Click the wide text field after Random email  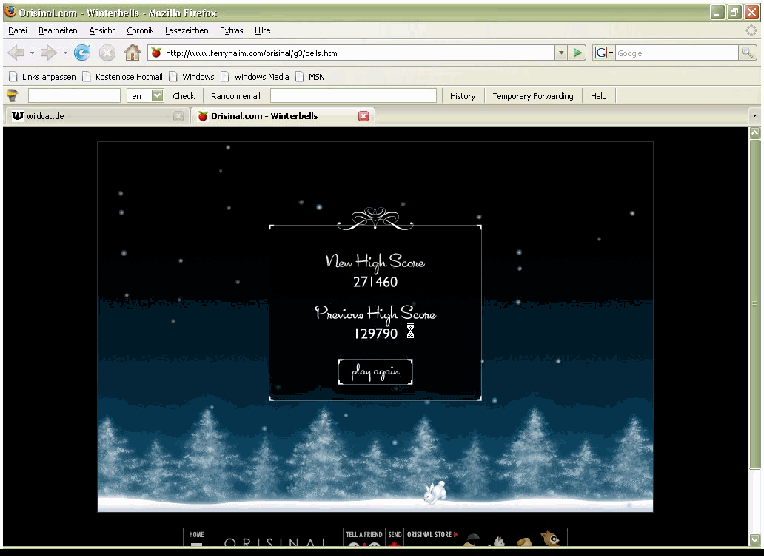353,96
